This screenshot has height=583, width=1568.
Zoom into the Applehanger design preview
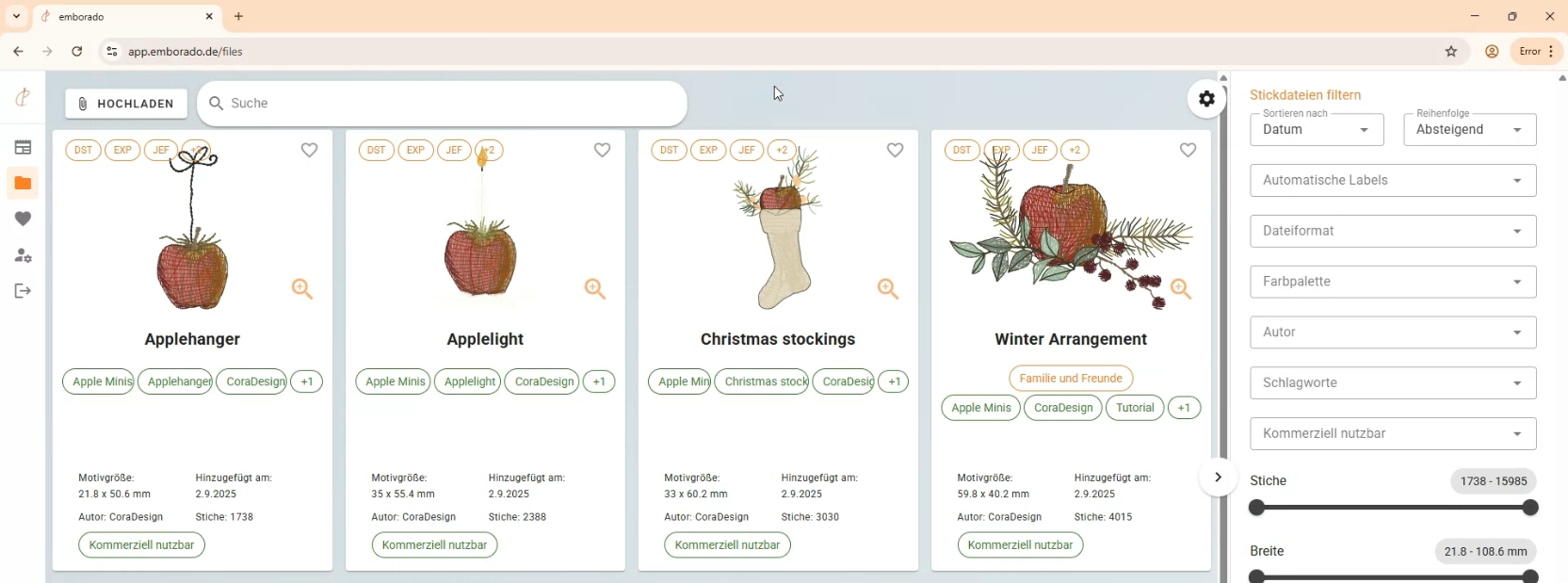click(x=301, y=289)
